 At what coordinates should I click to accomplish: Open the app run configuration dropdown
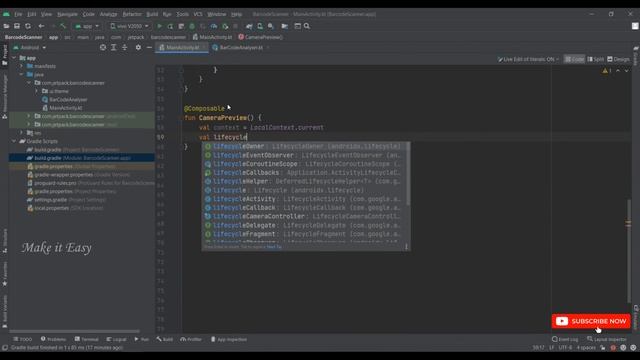tap(87, 26)
